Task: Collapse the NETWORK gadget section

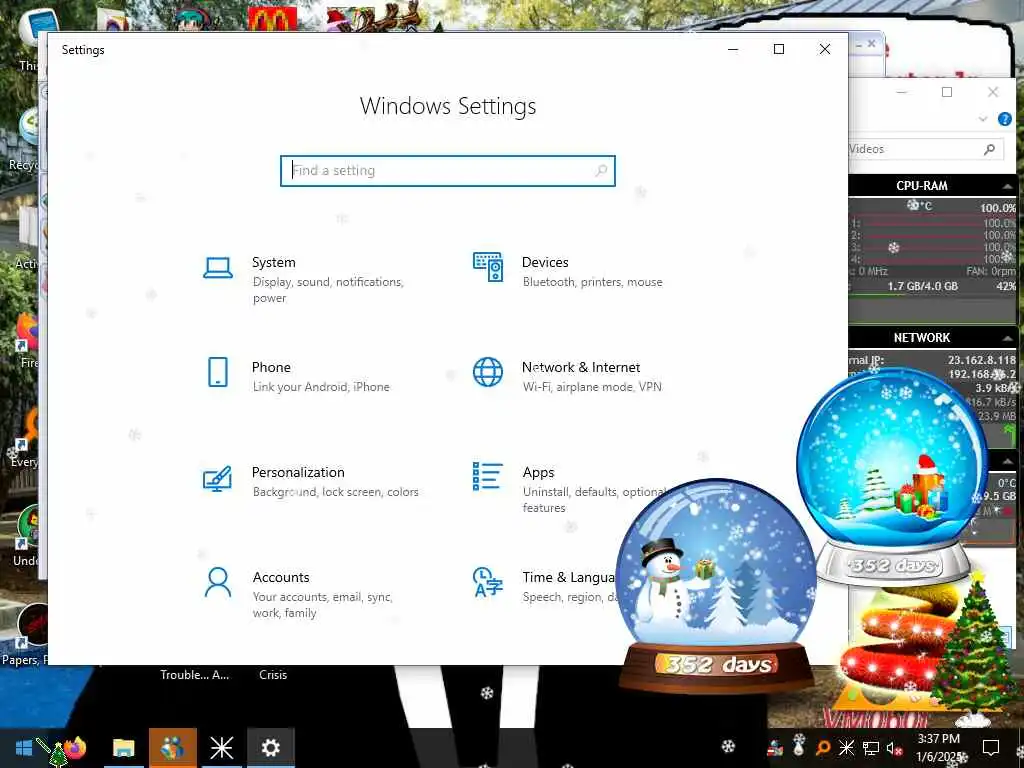Action: [x=1007, y=338]
